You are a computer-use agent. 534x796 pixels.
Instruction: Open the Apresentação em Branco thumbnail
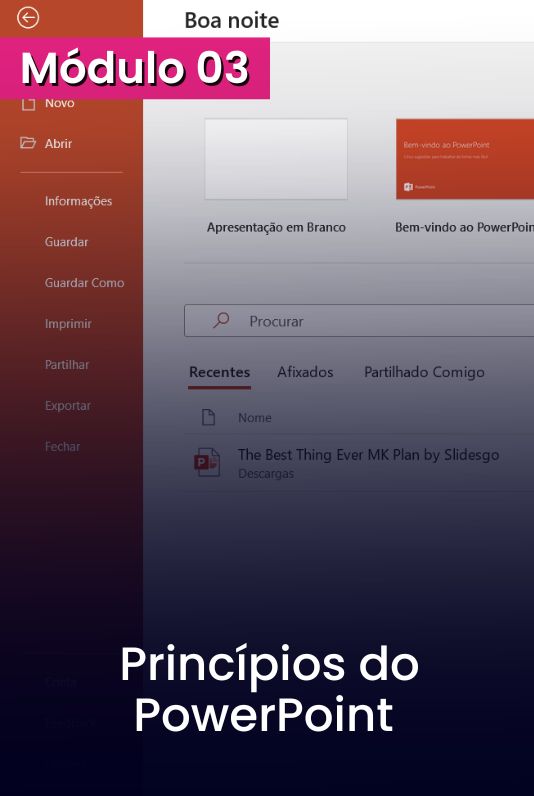(276, 159)
